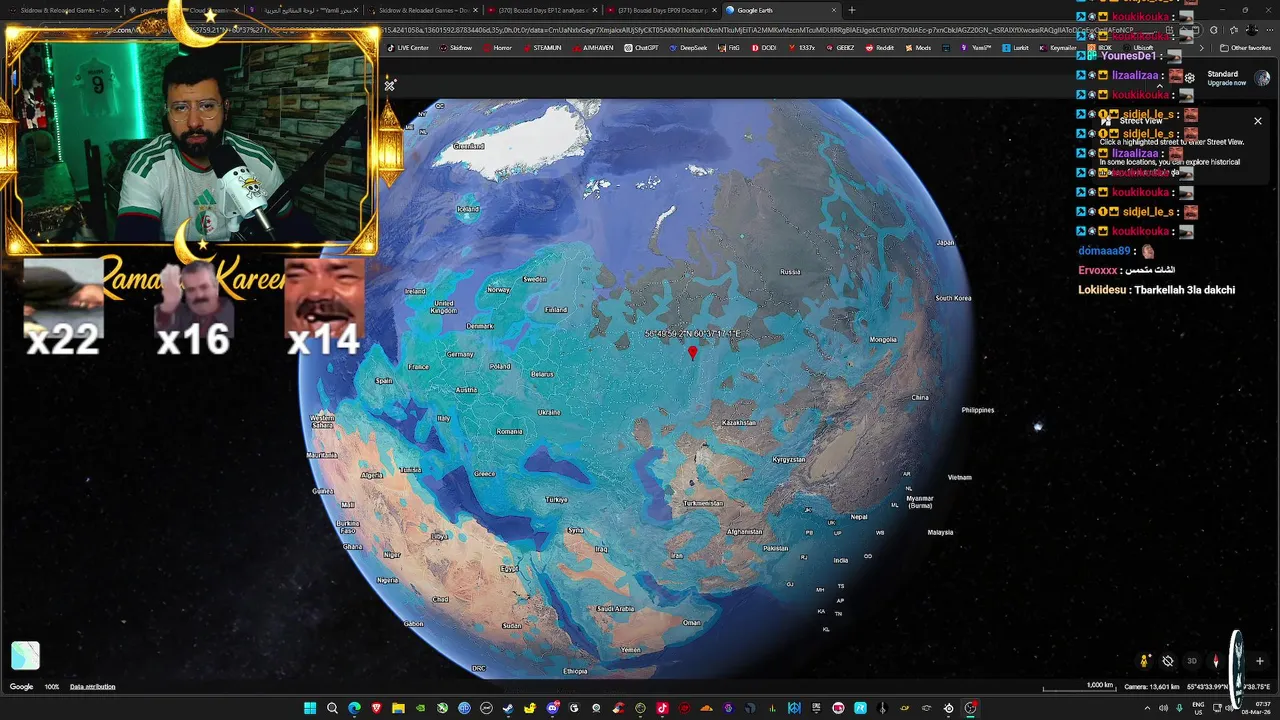The height and width of the screenshot is (720, 1280).
Task: Click the Russia country label
Action: point(790,272)
